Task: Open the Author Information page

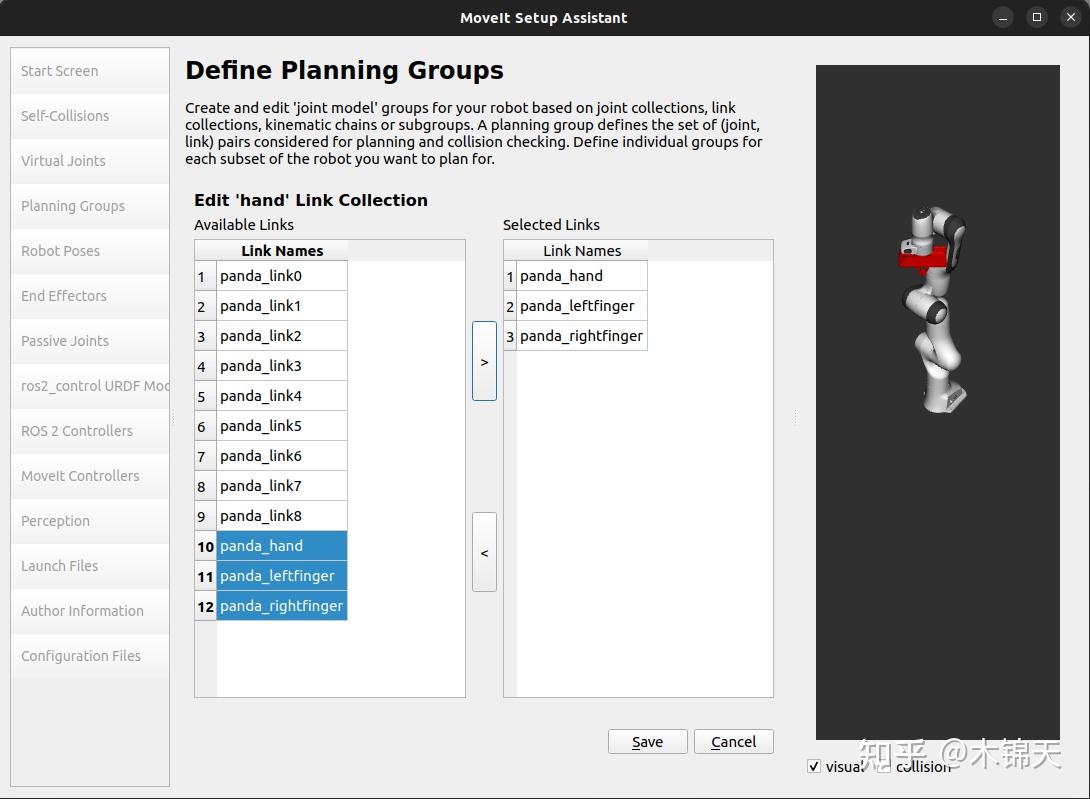Action: [x=82, y=611]
